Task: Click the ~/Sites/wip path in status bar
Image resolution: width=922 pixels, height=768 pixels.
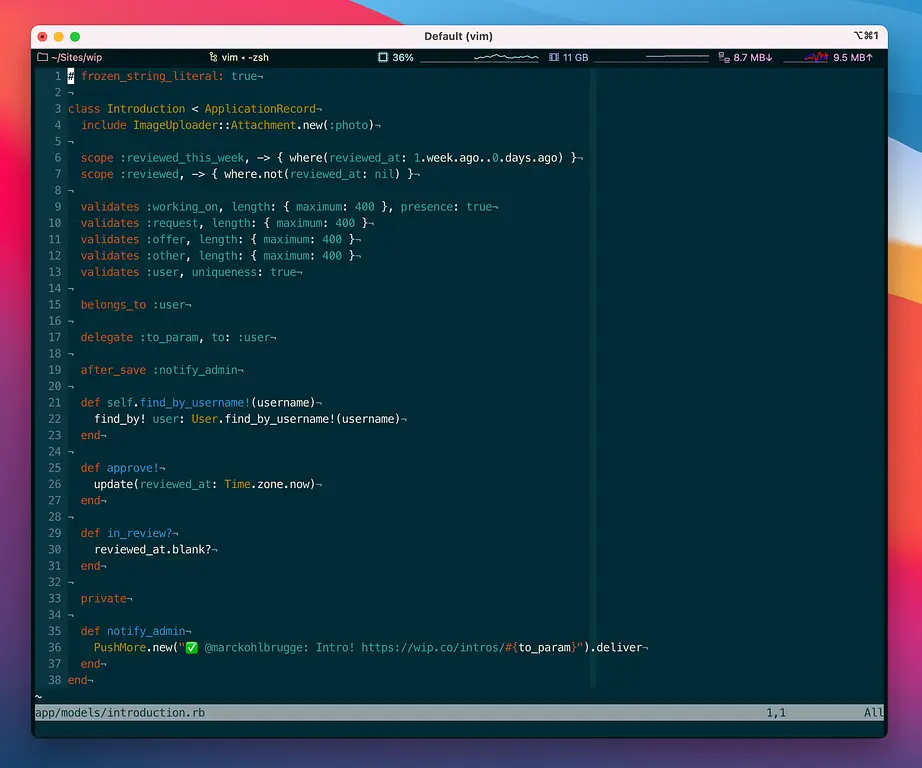Action: (x=76, y=58)
